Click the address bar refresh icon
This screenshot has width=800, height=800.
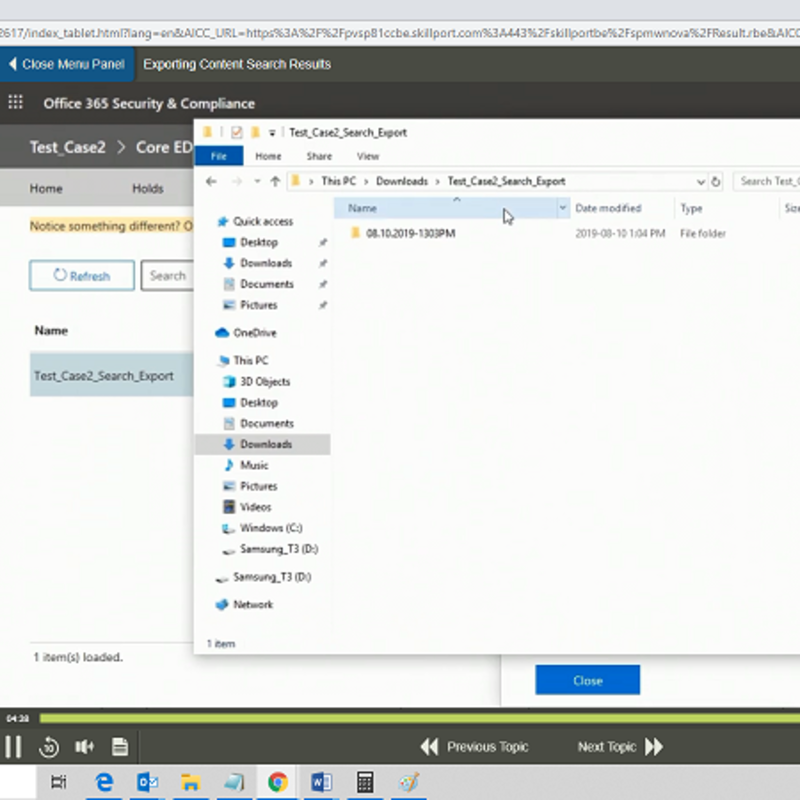click(716, 182)
